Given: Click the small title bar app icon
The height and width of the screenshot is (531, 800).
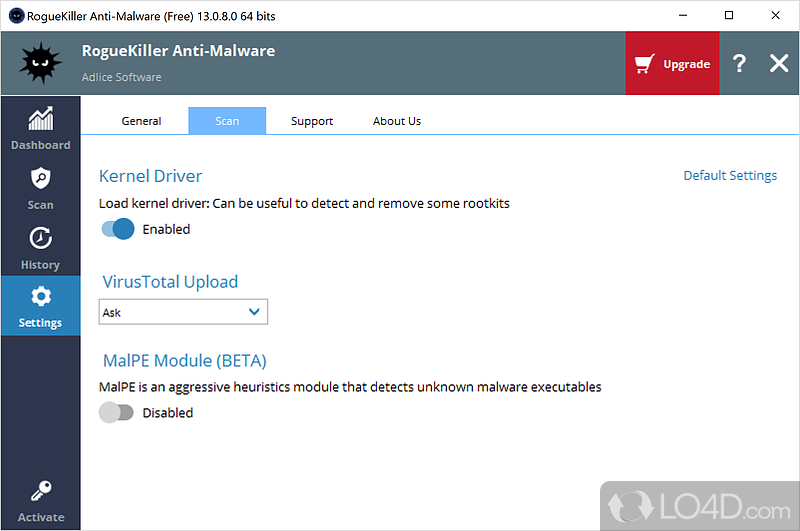Looking at the screenshot, I should 16,16.
